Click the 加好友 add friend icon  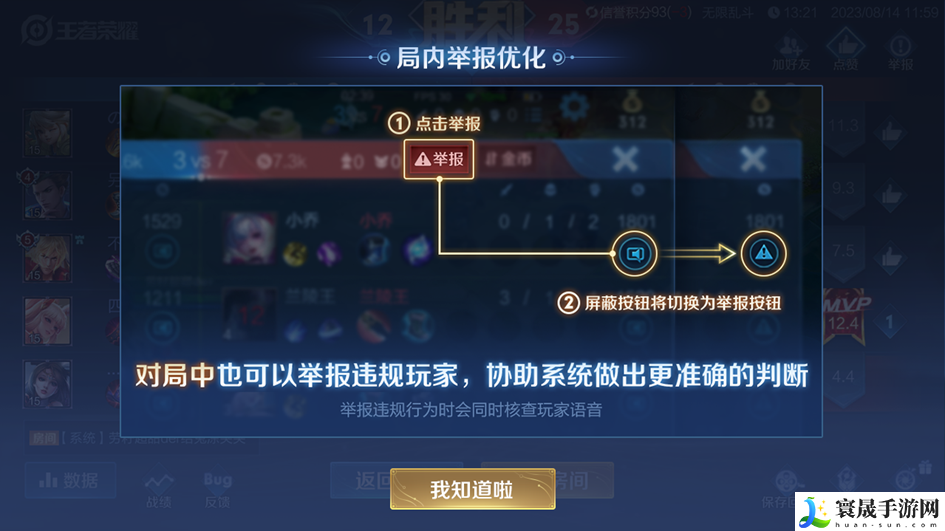790,52
